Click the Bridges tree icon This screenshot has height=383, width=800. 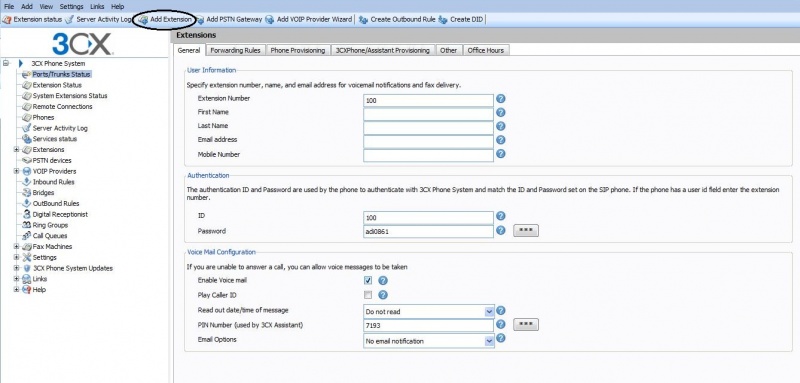pyautogui.click(x=27, y=193)
